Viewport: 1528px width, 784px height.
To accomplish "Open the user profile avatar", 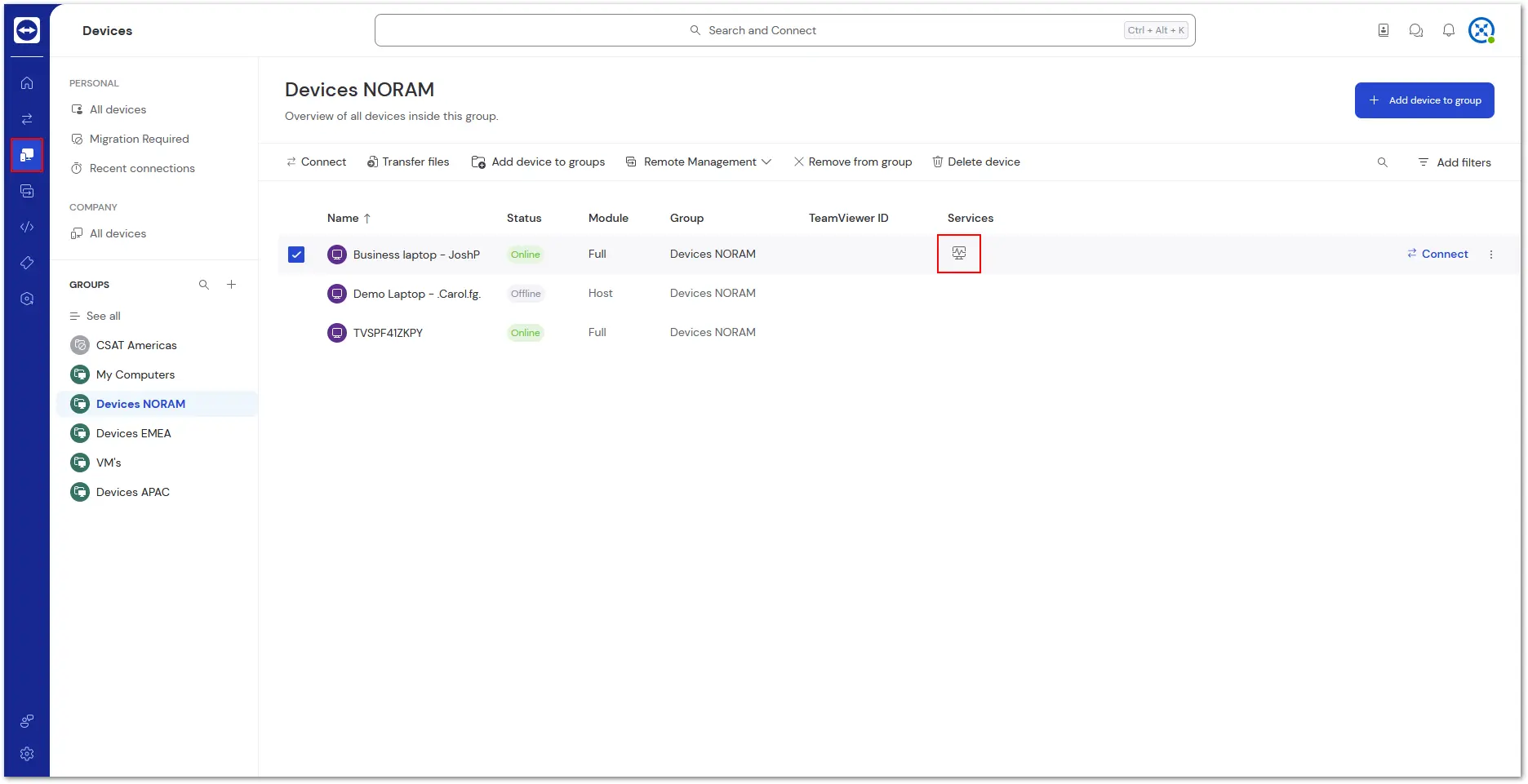I will click(1481, 30).
